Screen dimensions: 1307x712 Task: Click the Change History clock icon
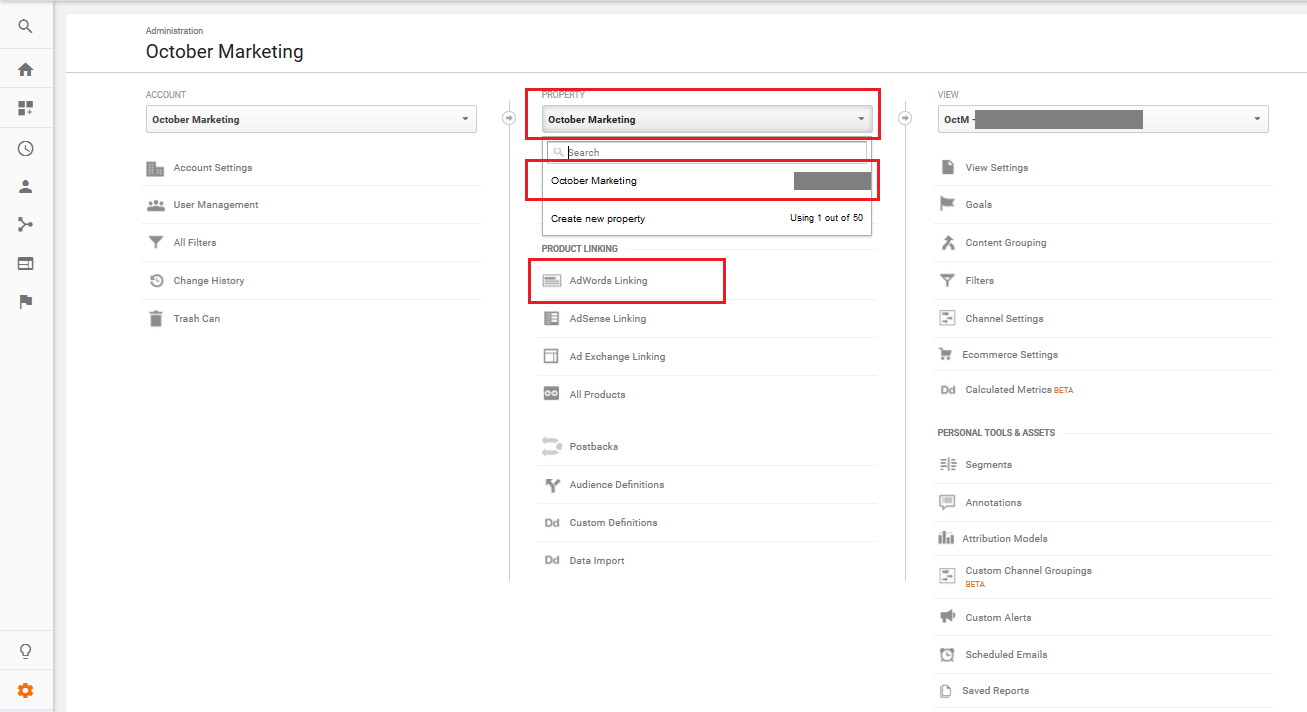pyautogui.click(x=156, y=281)
